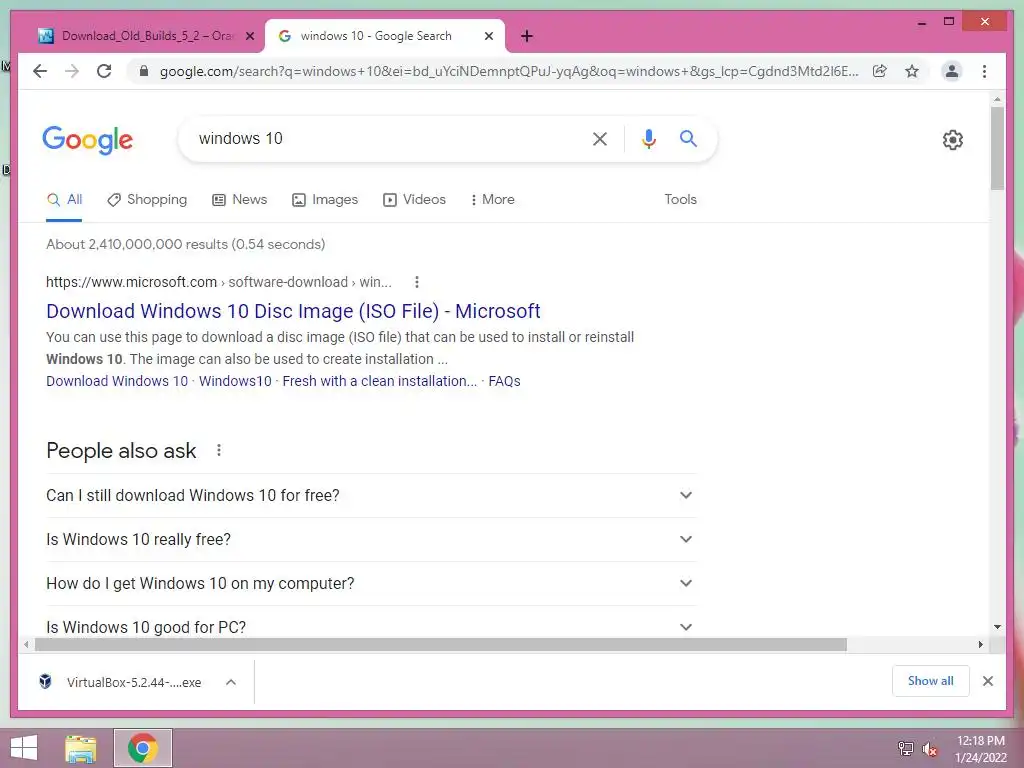This screenshot has width=1024, height=768.
Task: Click the address bar URL
Action: point(509,71)
